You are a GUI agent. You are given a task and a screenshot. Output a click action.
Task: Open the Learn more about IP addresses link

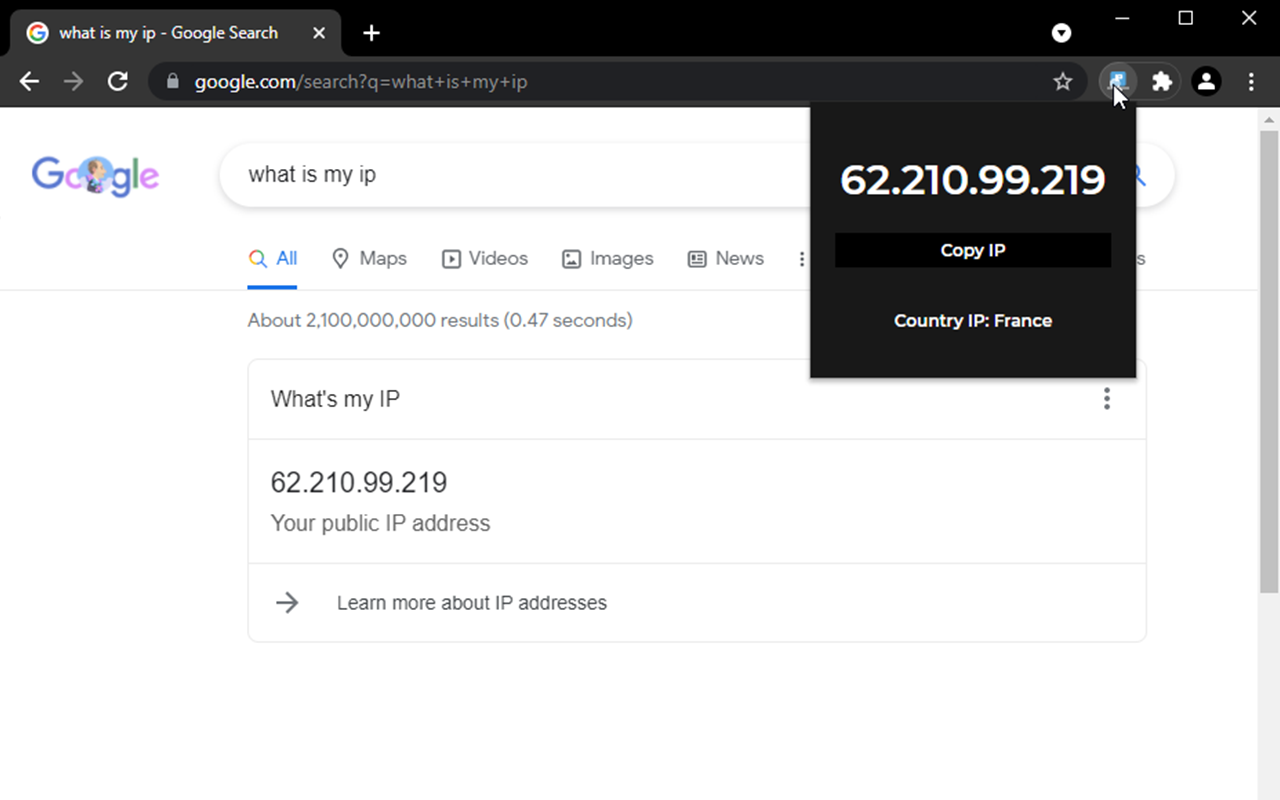[x=471, y=602]
